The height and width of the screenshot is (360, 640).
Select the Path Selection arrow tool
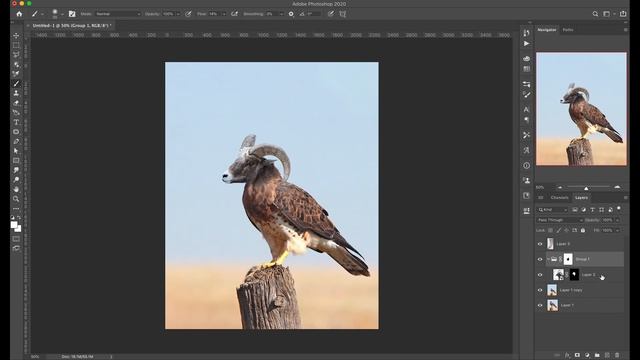(x=16, y=151)
